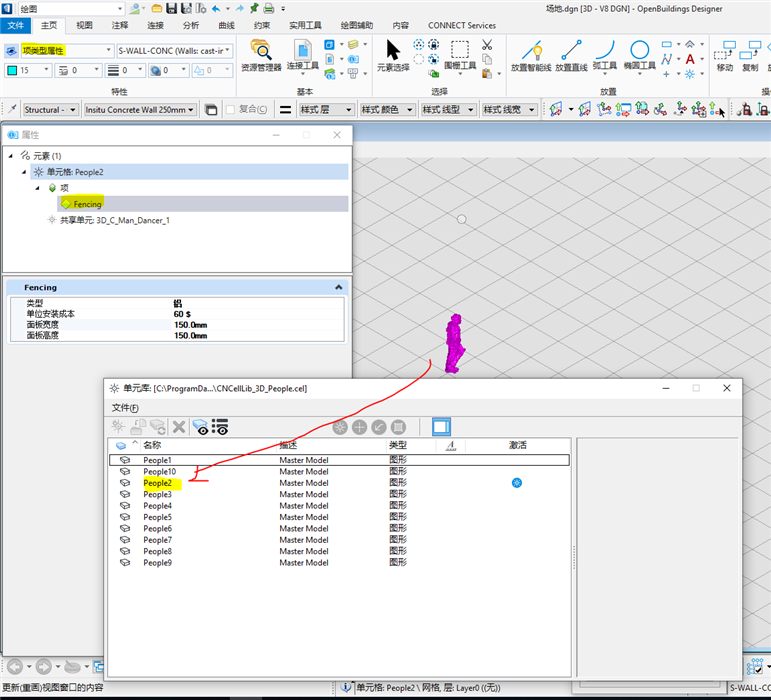Select the People5 cell row
Image resolution: width=771 pixels, height=700 pixels.
pos(339,517)
